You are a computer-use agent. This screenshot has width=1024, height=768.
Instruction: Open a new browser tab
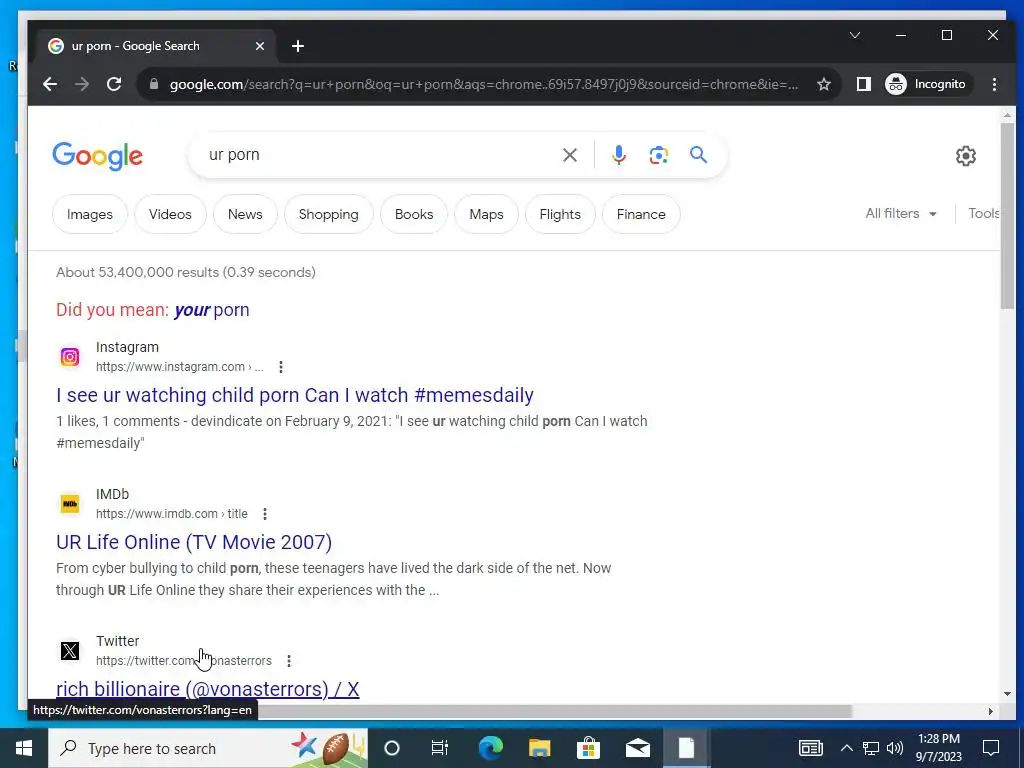298,46
